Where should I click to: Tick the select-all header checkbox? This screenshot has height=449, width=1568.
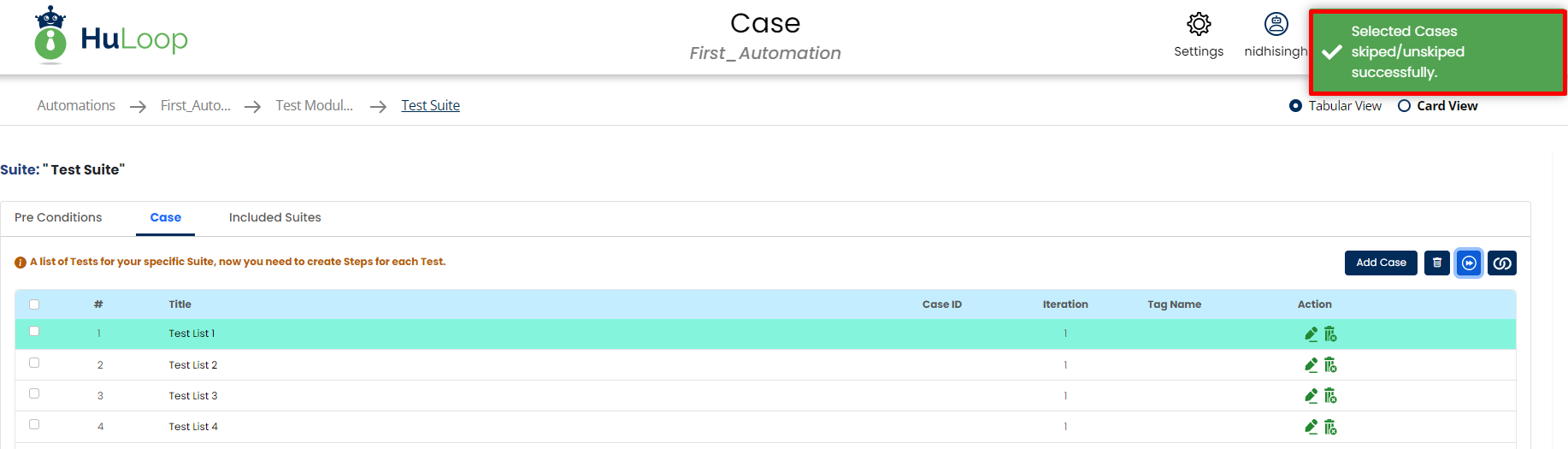click(x=34, y=304)
